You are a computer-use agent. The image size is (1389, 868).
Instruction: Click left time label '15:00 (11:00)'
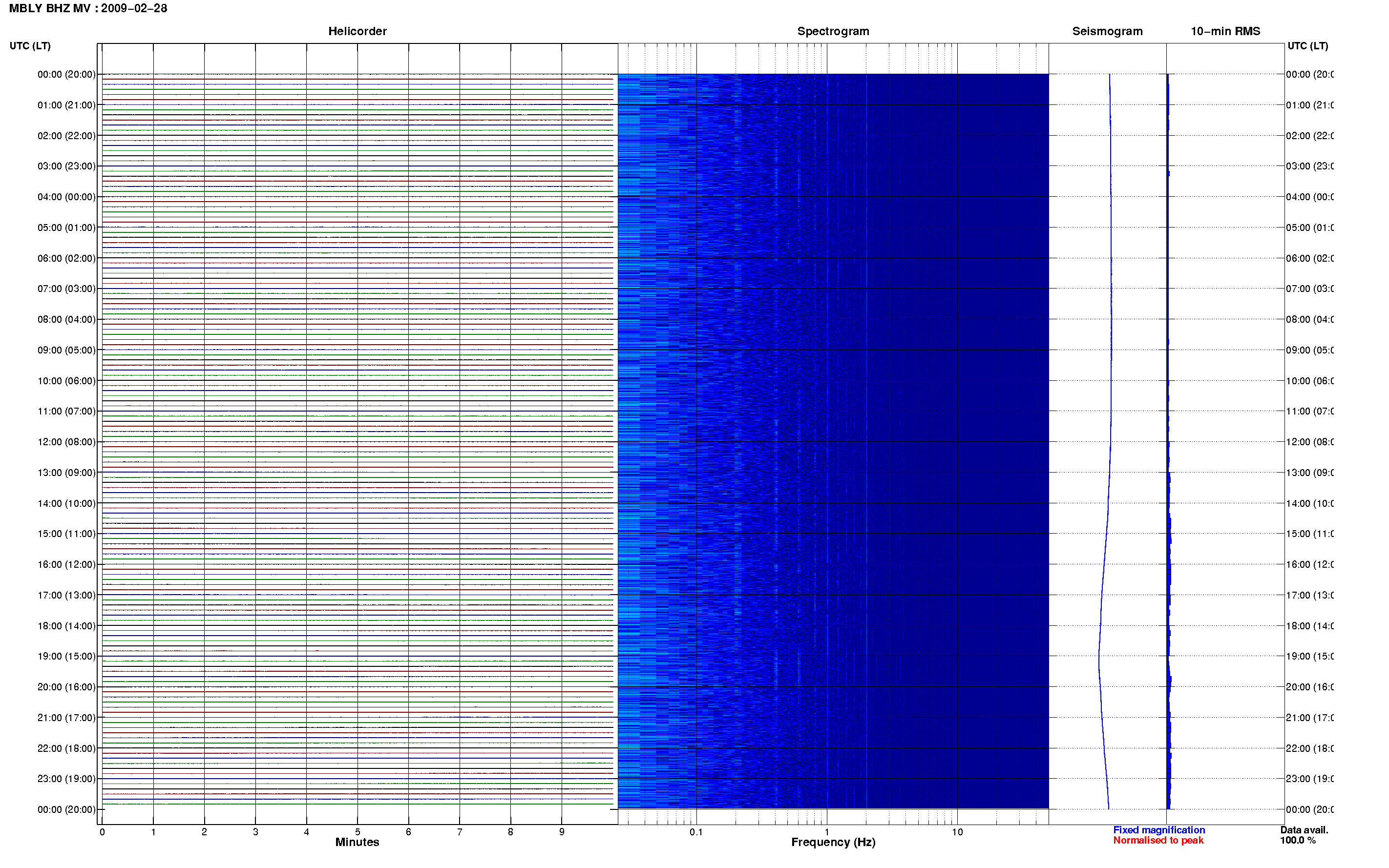[x=66, y=533]
